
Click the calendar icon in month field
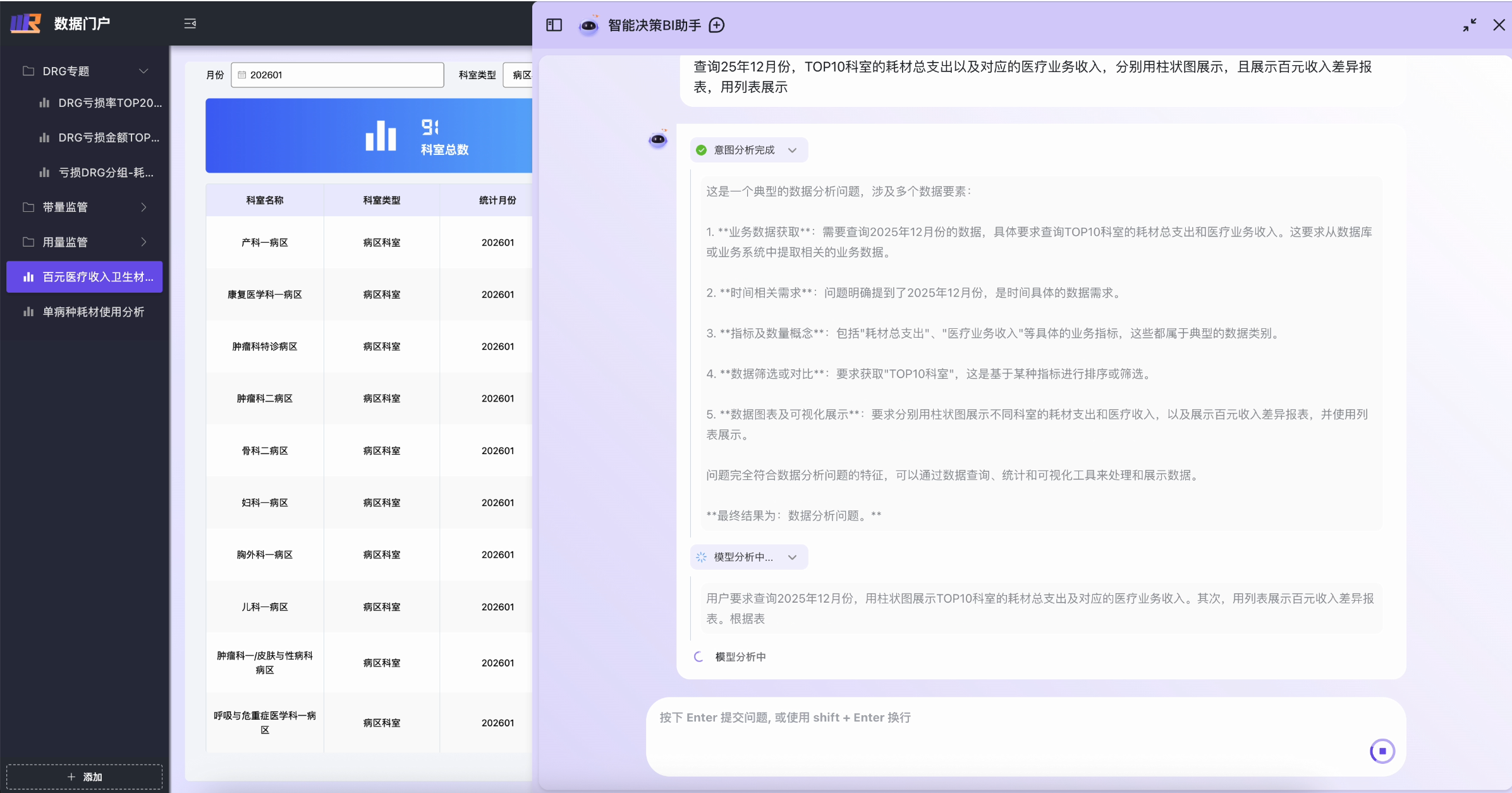click(241, 75)
